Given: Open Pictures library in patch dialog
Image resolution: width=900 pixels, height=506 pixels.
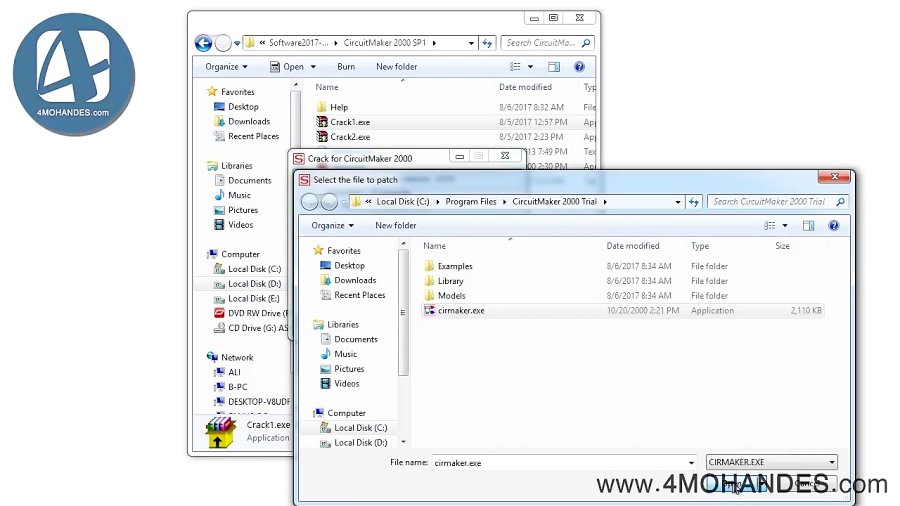Looking at the screenshot, I should 349,369.
